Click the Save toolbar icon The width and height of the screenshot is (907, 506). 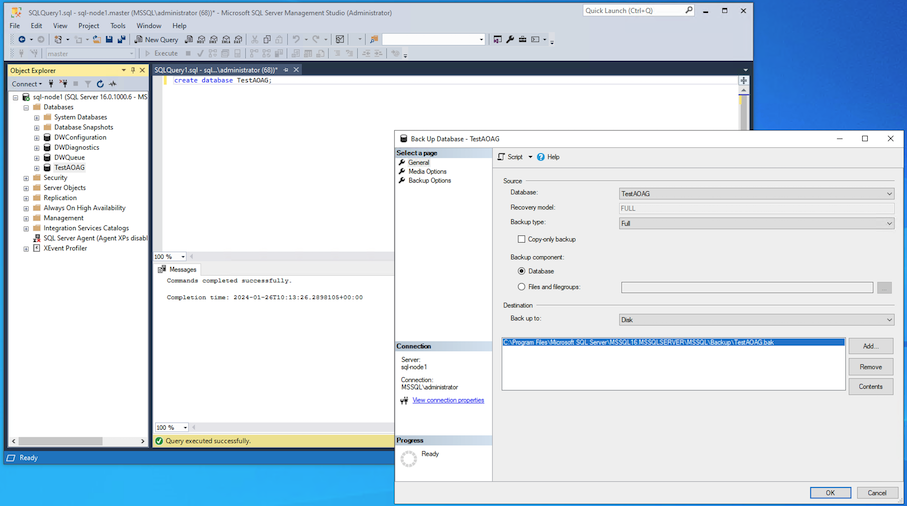109,39
